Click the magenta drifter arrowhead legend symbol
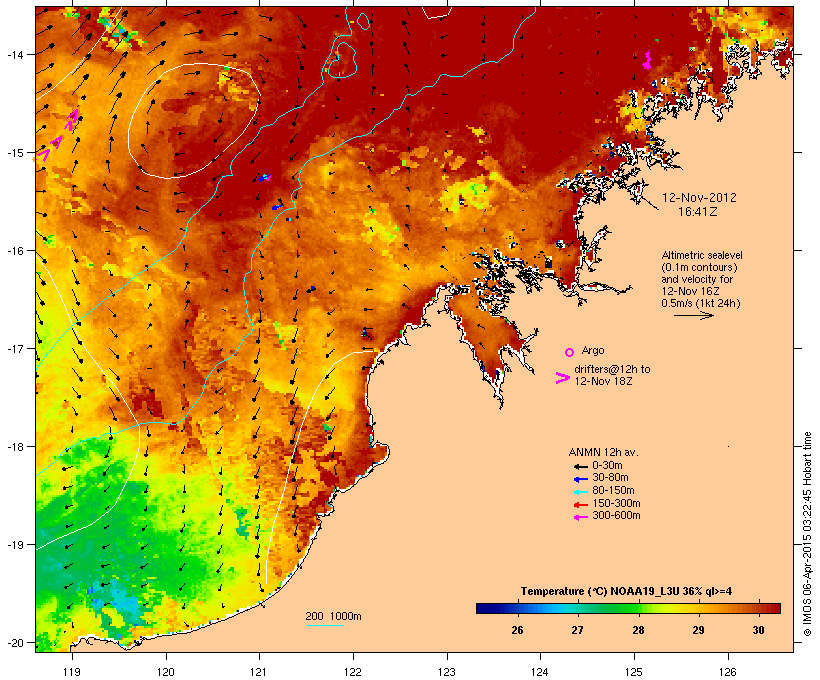 (x=562, y=378)
